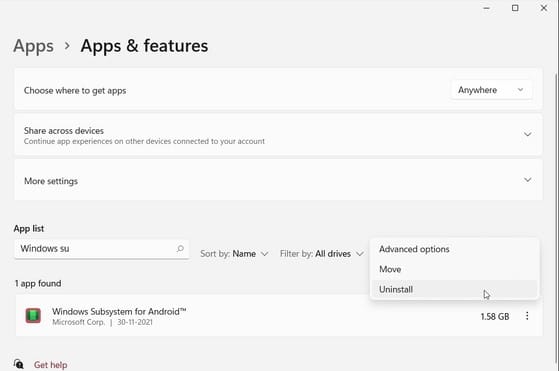Click the 'Choose where to get apps' label
559x371 pixels.
pyautogui.click(x=75, y=91)
